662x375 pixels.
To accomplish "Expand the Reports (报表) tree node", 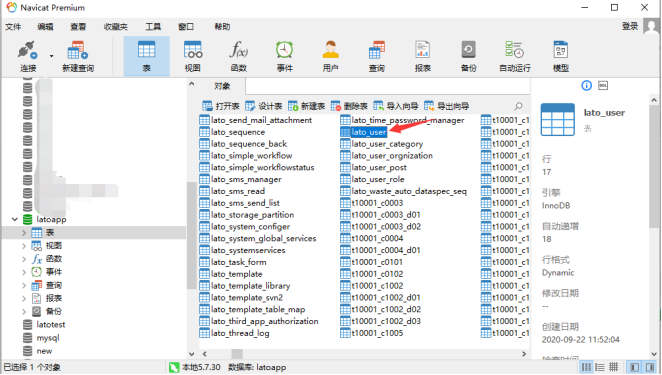I will tap(24, 298).
